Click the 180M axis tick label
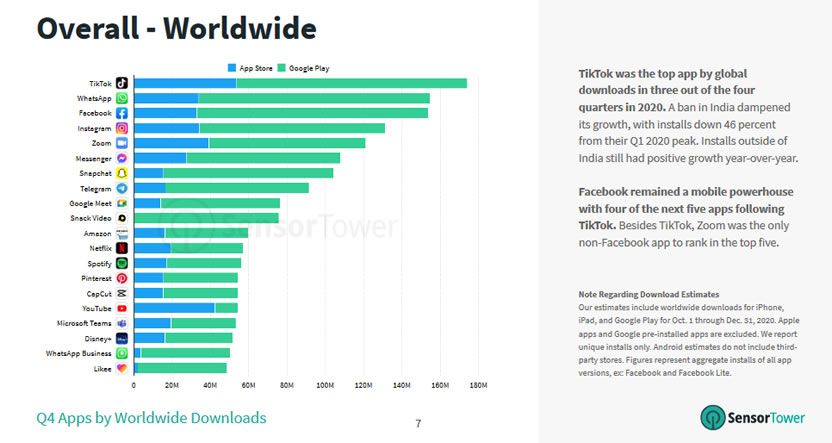The image size is (832, 443). point(478,385)
